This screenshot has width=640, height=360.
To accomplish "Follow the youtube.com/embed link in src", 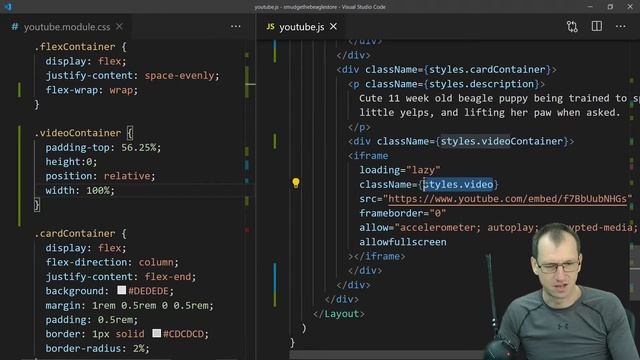I will click(507, 199).
